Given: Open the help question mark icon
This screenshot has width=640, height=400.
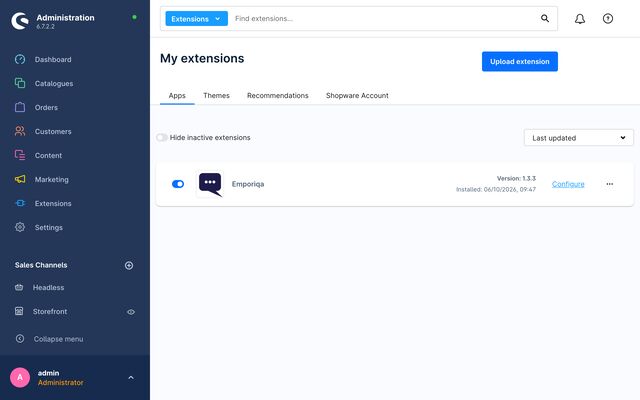Looking at the screenshot, I should 608,19.
